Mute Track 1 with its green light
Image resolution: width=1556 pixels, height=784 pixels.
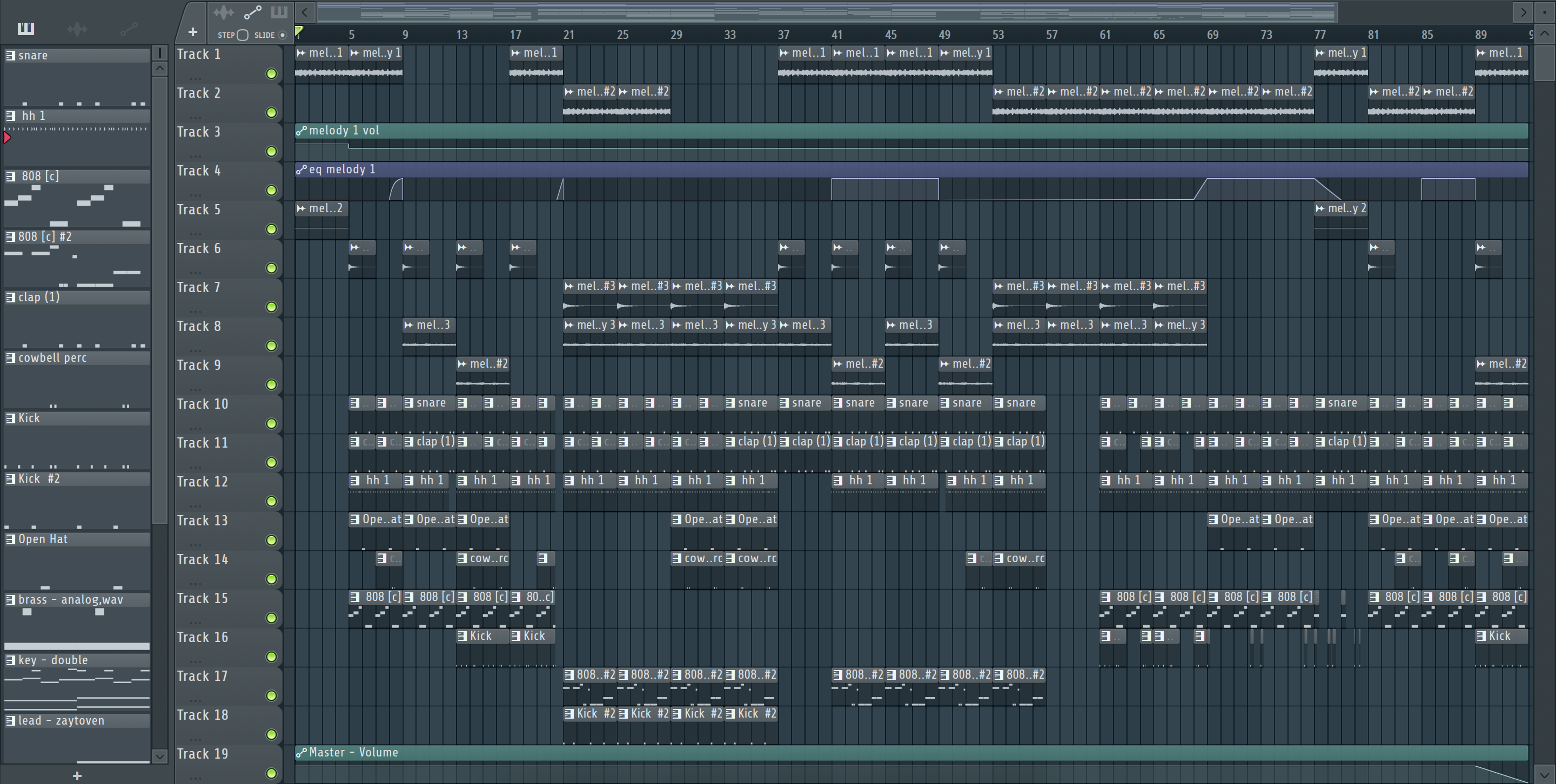click(271, 73)
